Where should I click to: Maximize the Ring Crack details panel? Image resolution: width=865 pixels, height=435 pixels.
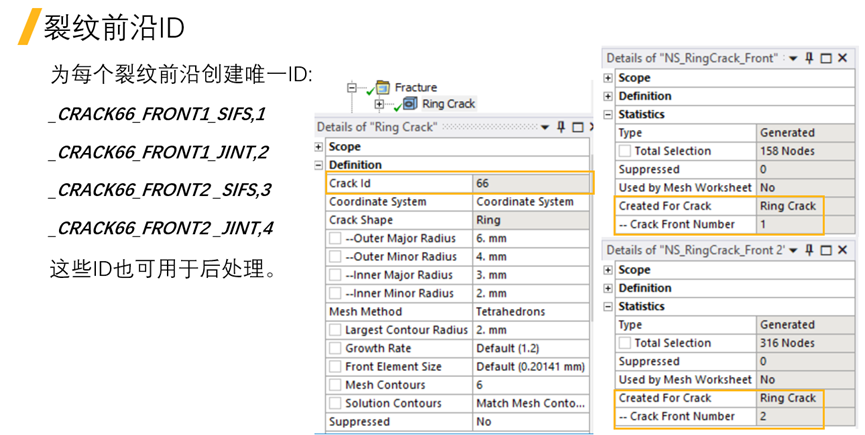578,127
